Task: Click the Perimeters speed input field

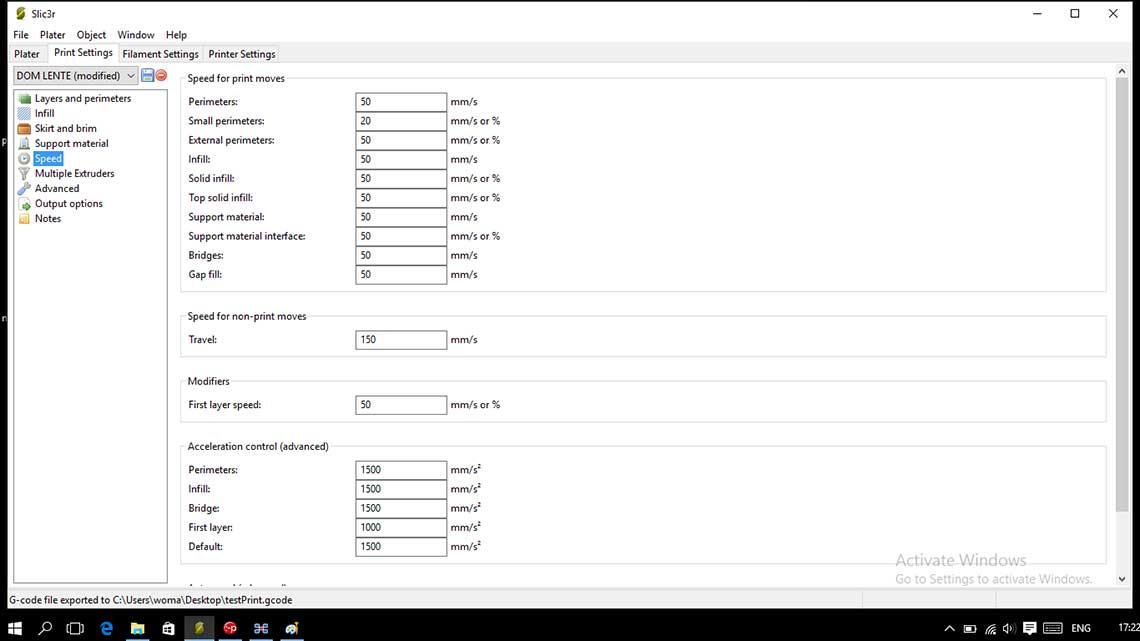Action: (401, 102)
